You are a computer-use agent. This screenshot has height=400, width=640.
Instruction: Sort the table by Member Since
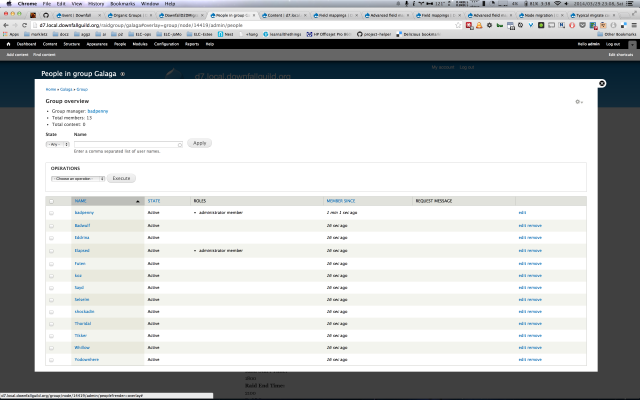pyautogui.click(x=341, y=201)
